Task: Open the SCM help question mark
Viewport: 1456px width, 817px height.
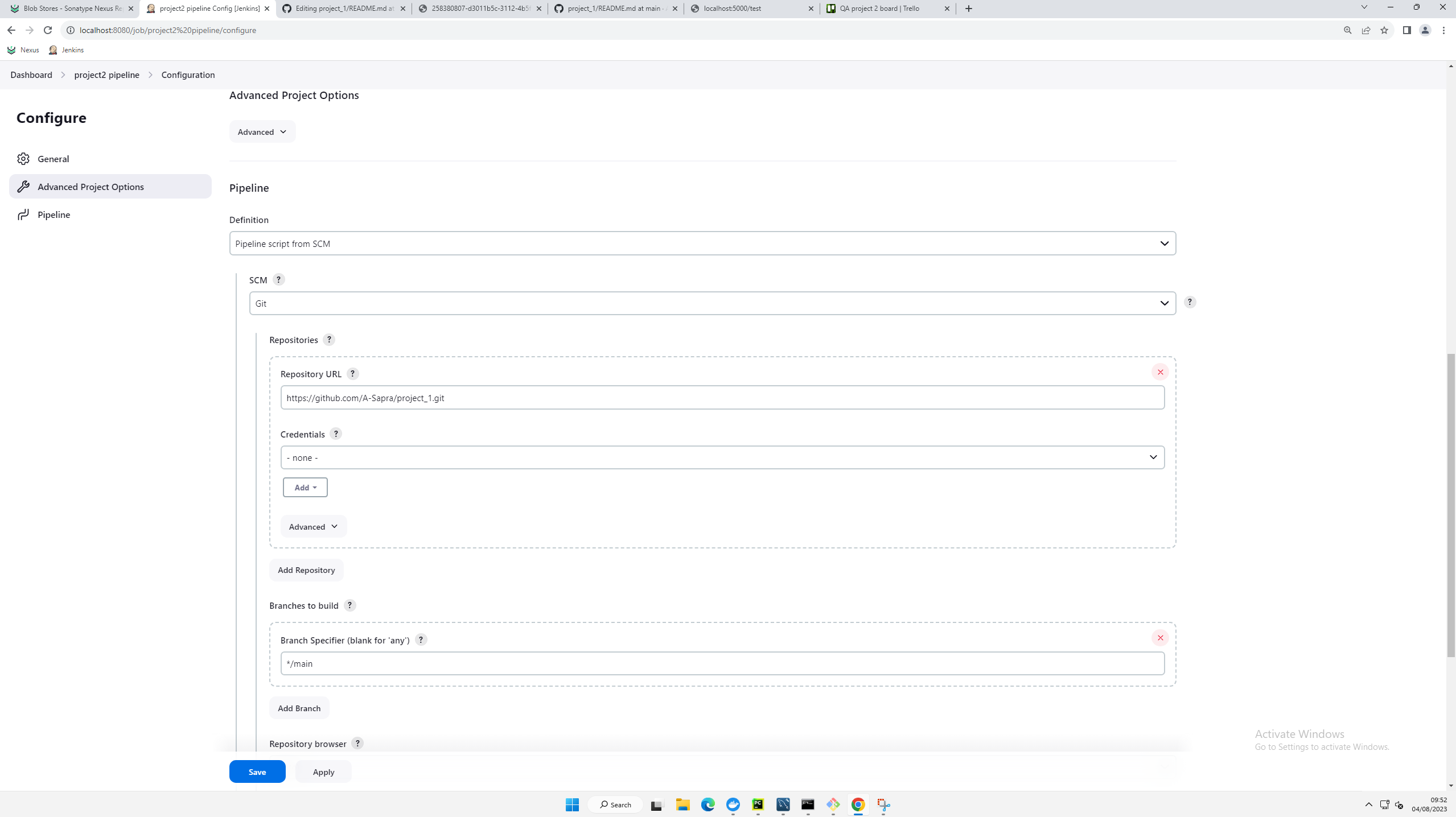Action: click(x=278, y=279)
